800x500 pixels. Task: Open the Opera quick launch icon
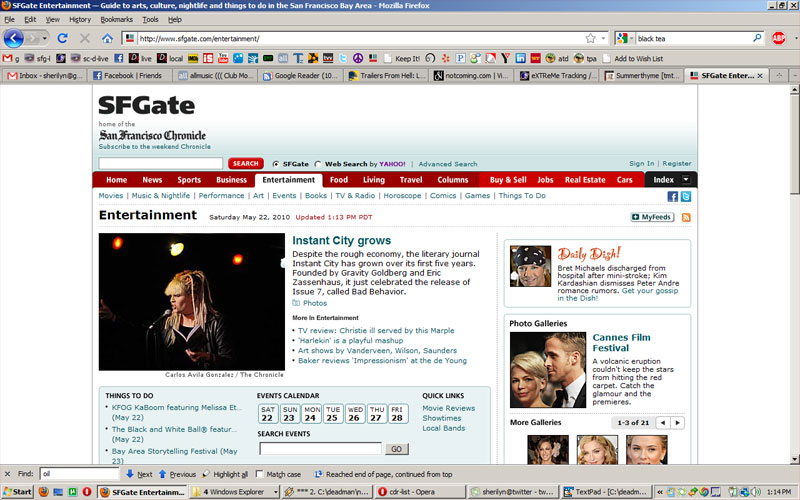(87, 492)
